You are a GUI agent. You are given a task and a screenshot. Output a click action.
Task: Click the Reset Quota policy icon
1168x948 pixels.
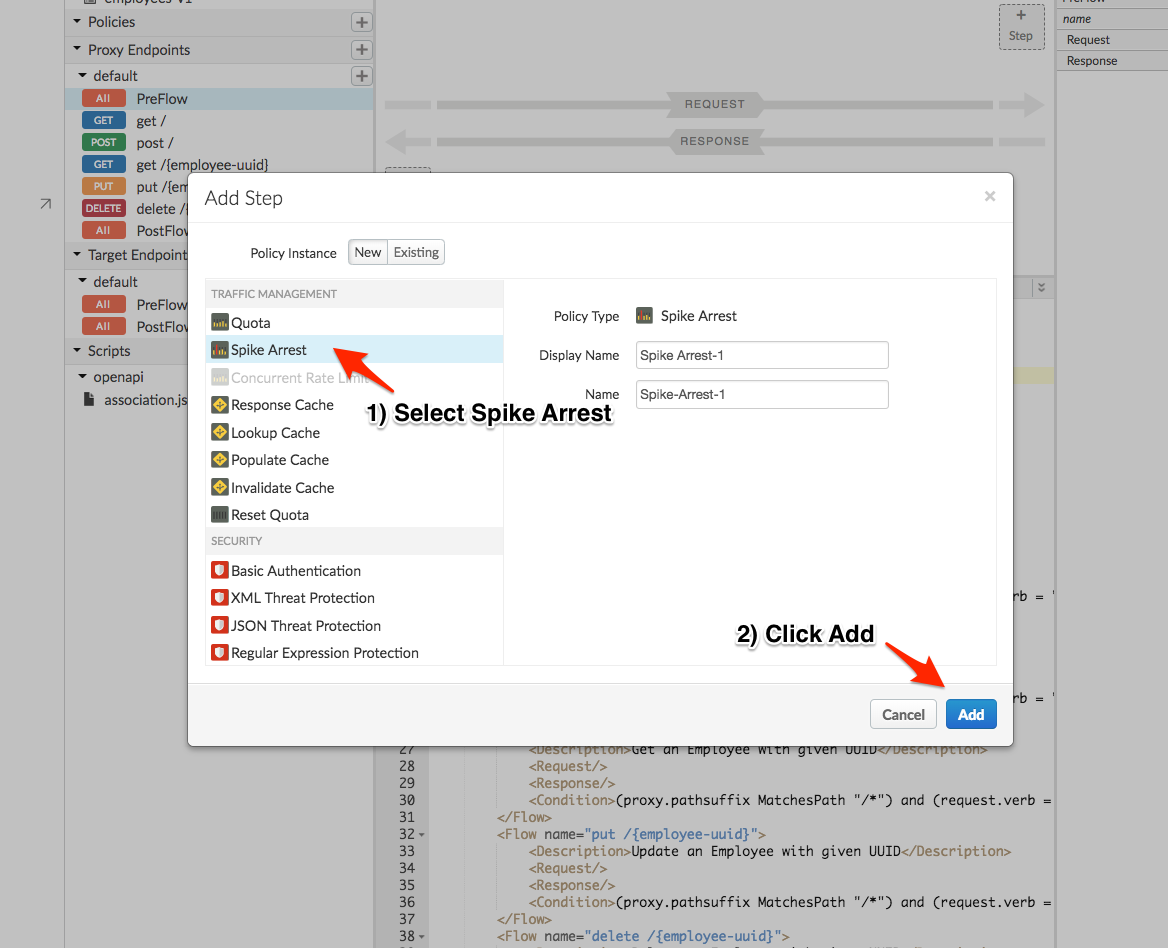tap(219, 515)
